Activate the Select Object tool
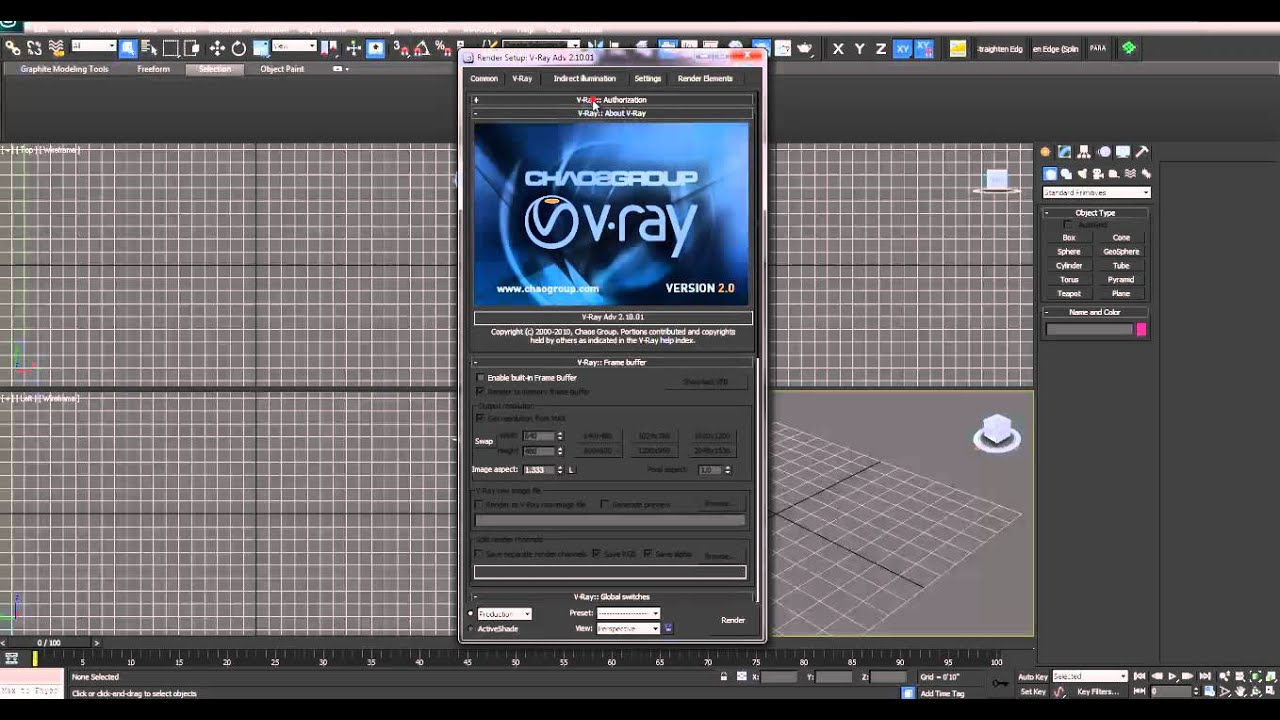Viewport: 1280px width, 720px height. [128, 48]
